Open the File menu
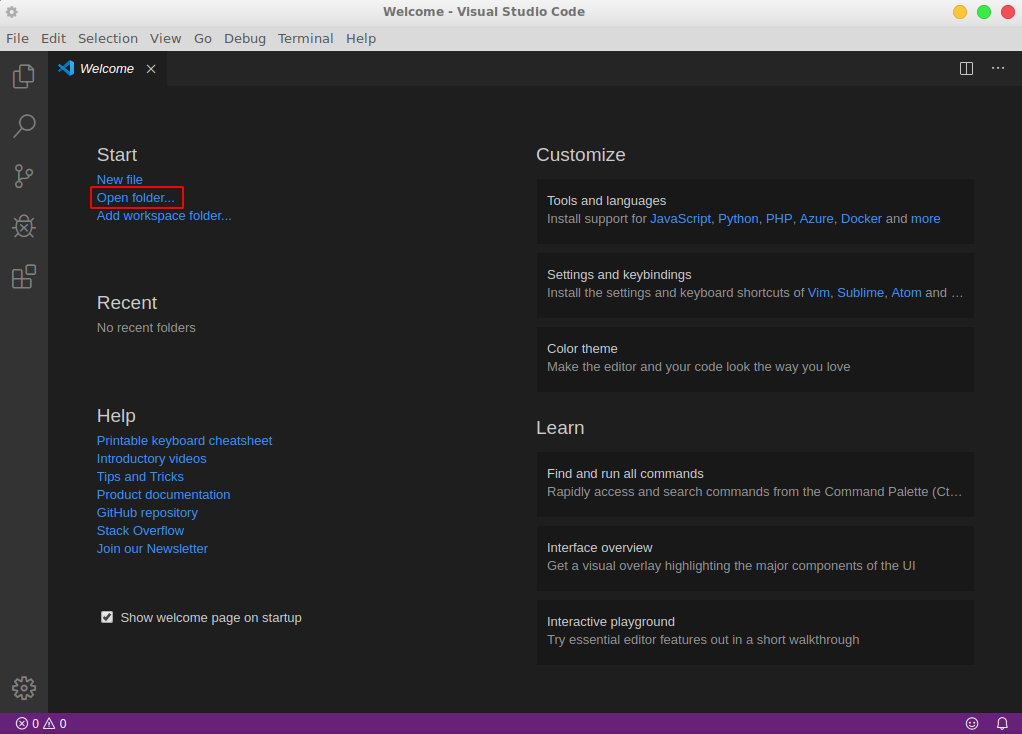The image size is (1022, 734). (x=18, y=38)
